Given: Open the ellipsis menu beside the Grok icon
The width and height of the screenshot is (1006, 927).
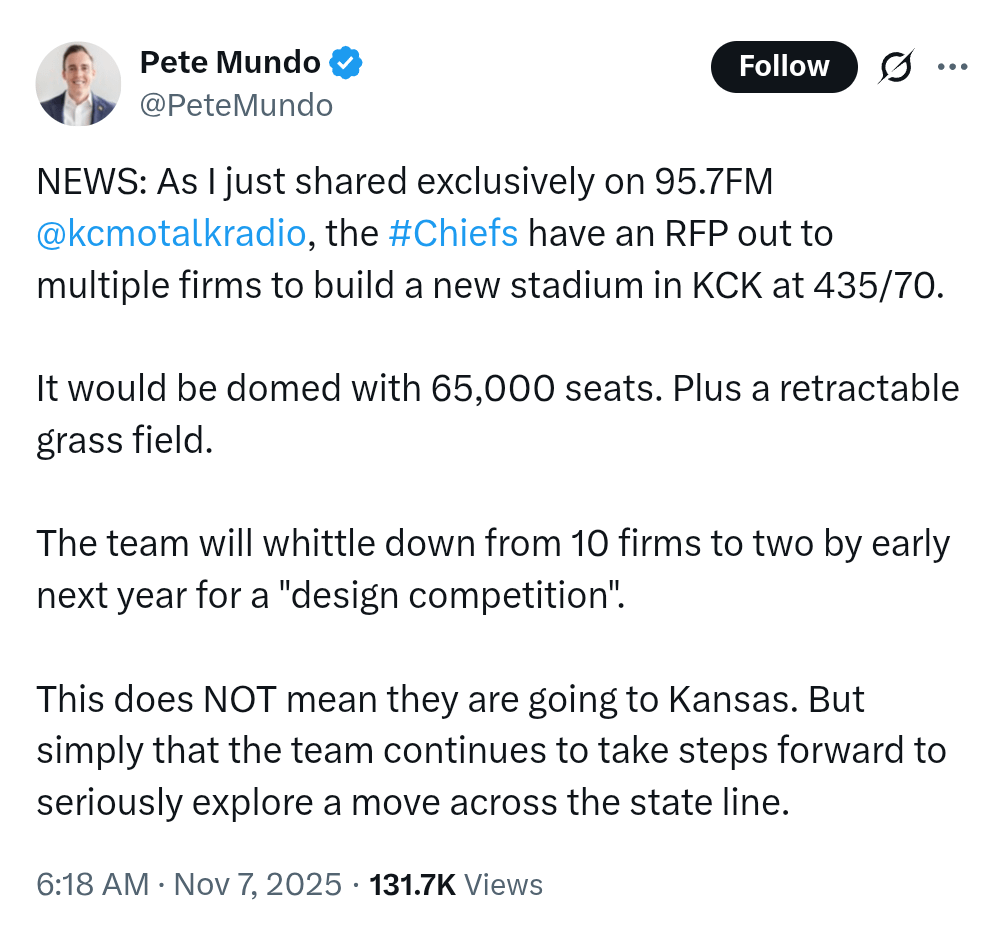Looking at the screenshot, I should tap(953, 66).
